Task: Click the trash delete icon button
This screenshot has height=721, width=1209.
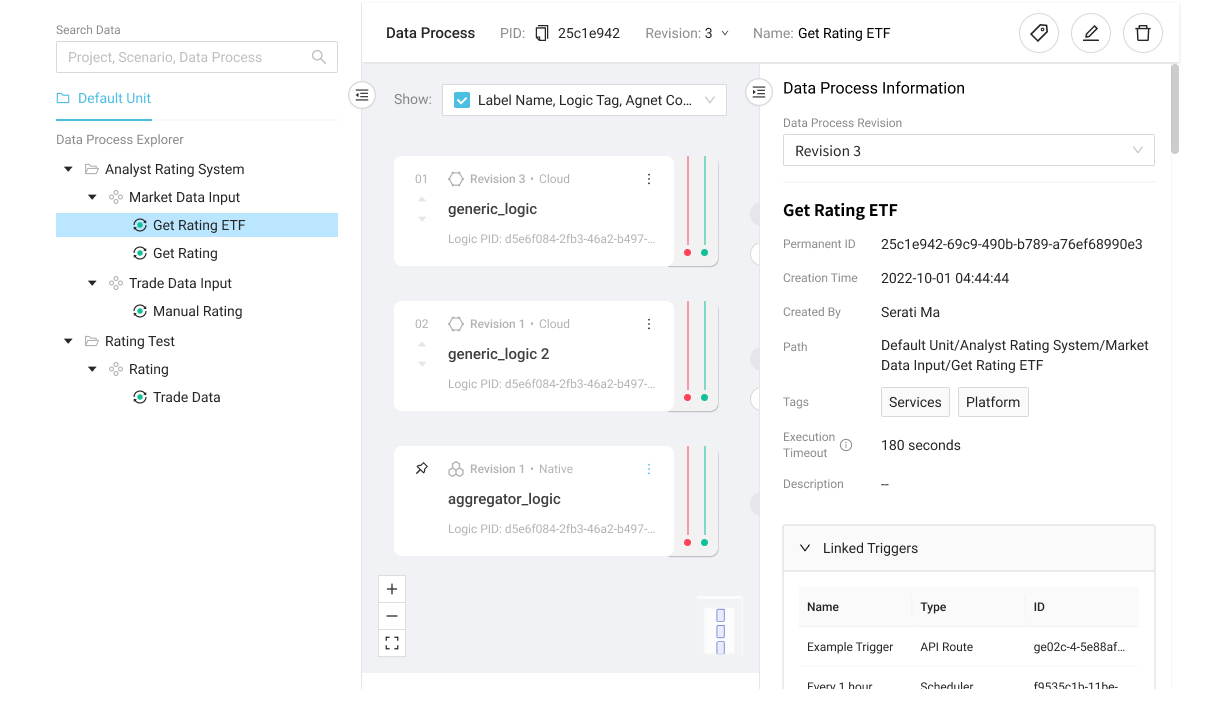Action: click(x=1143, y=33)
